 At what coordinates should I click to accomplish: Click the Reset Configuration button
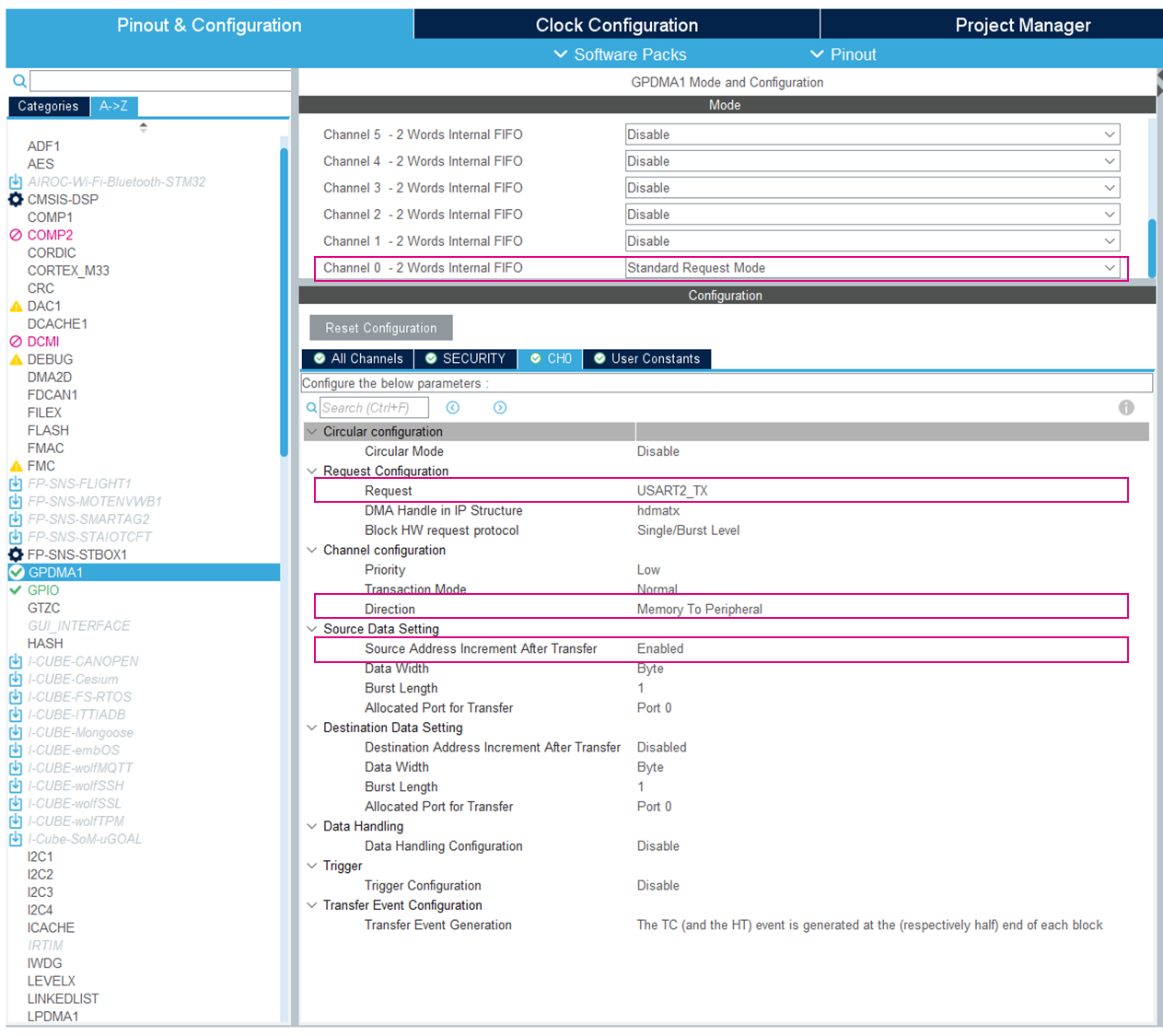click(x=381, y=328)
